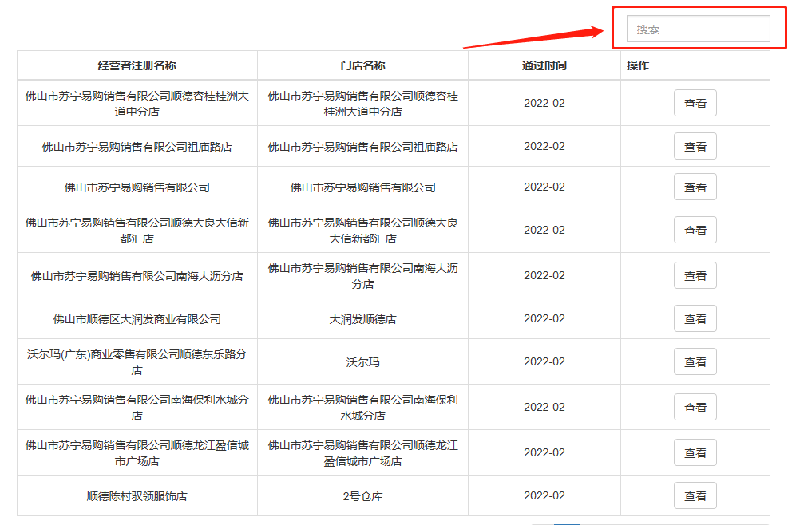Screen dimensions: 800x525
Task: Select 2022-02 date in 大润发顺德店 row
Action: pos(544,318)
